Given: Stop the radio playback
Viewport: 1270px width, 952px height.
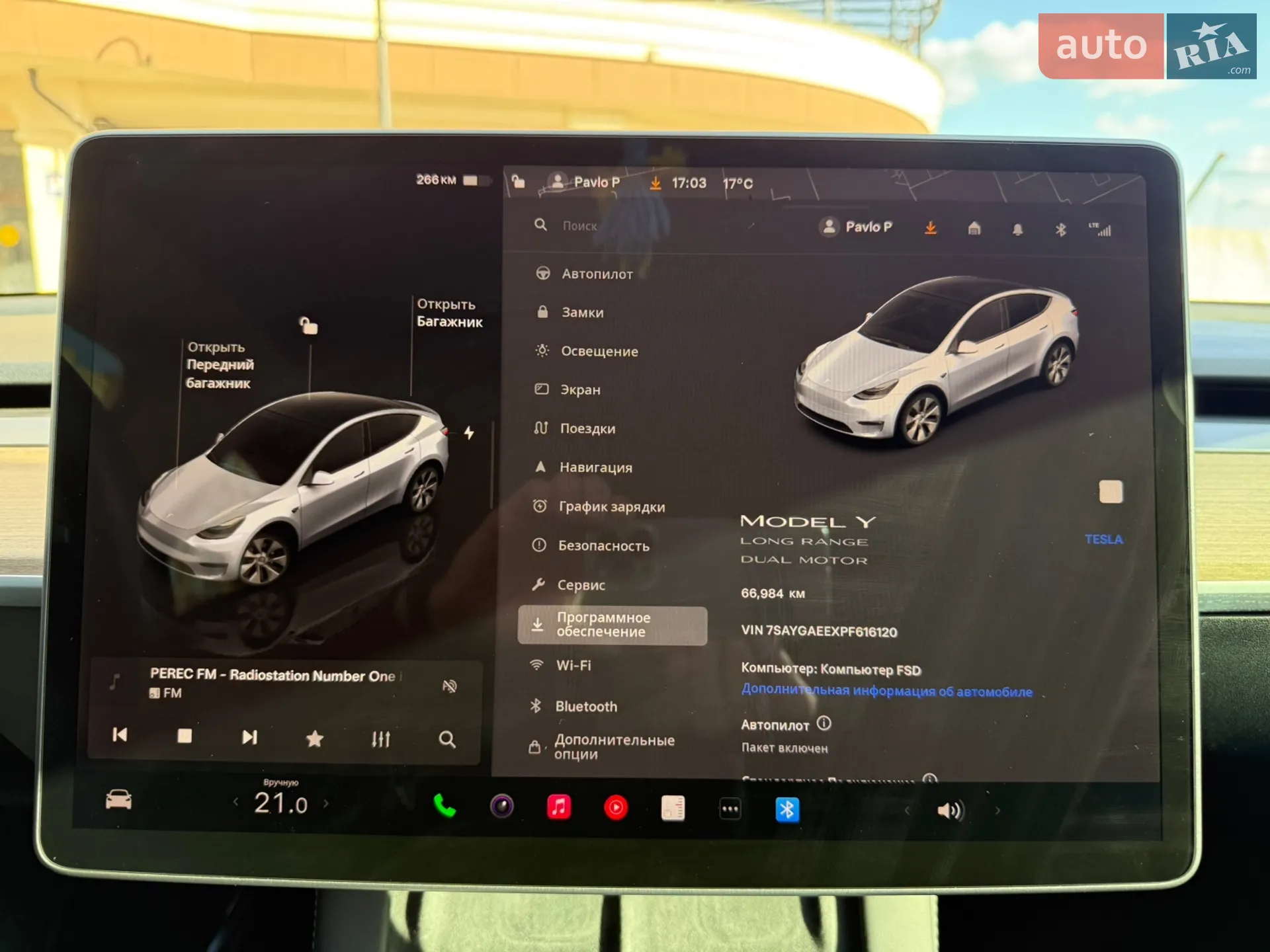Looking at the screenshot, I should point(185,736).
